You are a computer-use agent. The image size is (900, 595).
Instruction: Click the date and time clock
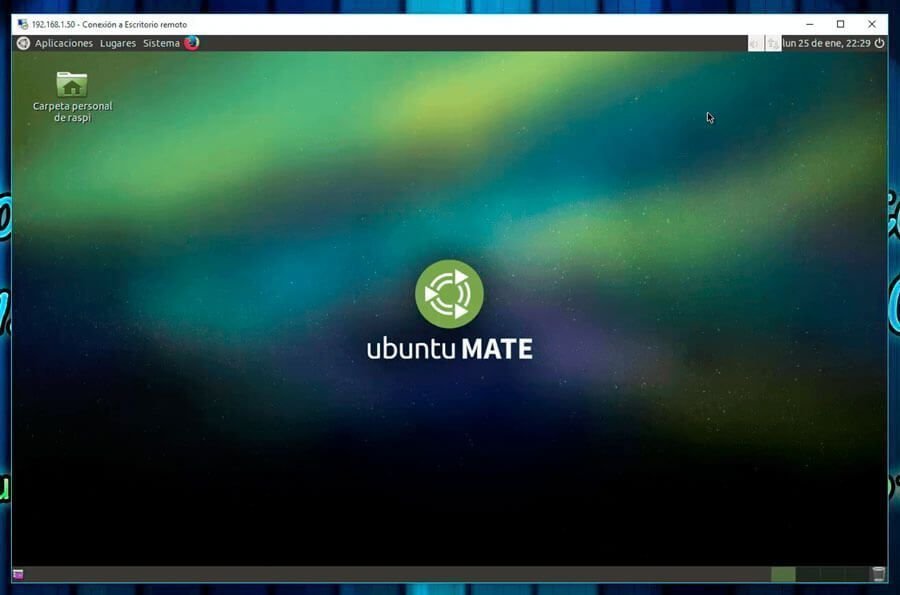pyautogui.click(x=827, y=44)
